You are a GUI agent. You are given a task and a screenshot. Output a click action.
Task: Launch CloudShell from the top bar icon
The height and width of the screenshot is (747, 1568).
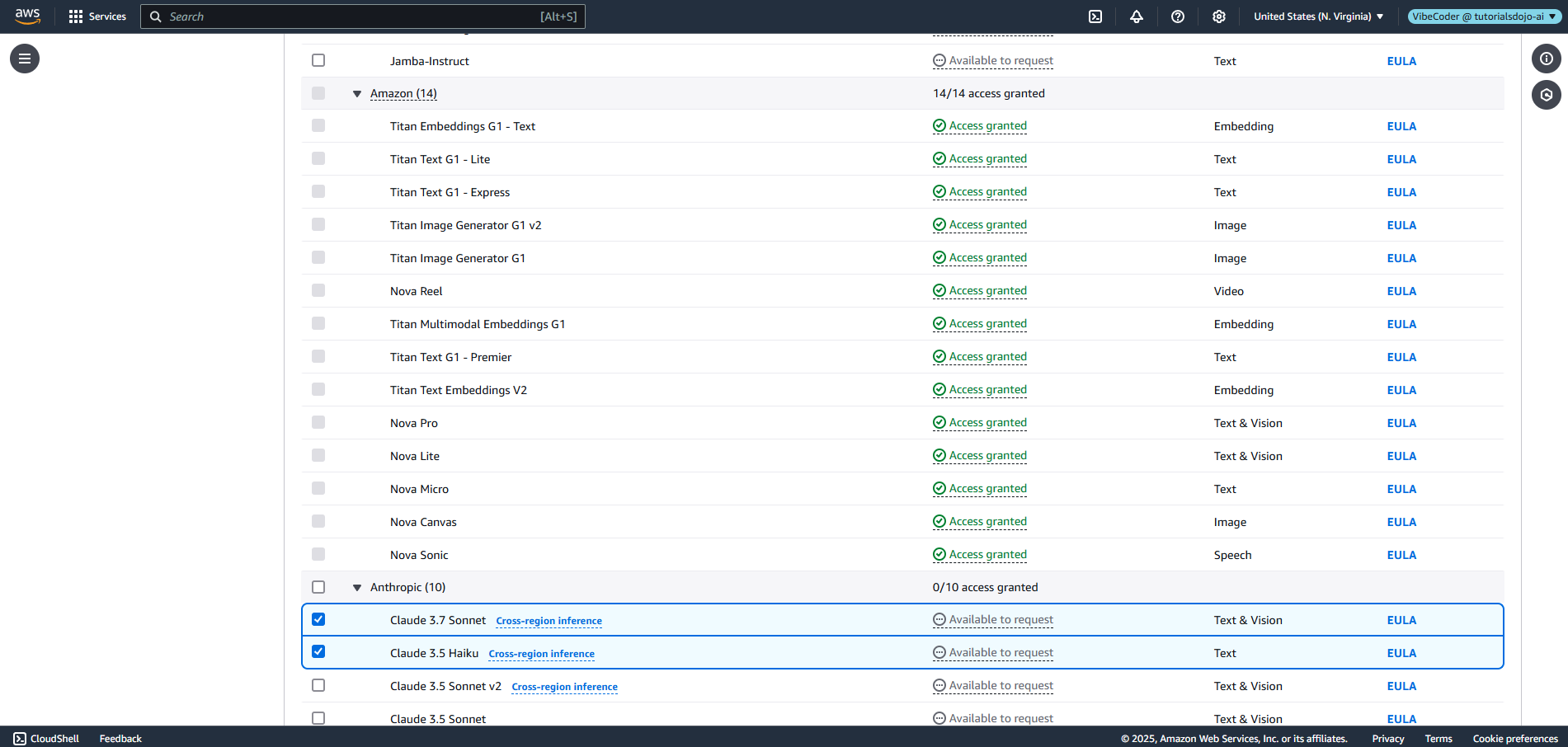[x=1095, y=16]
